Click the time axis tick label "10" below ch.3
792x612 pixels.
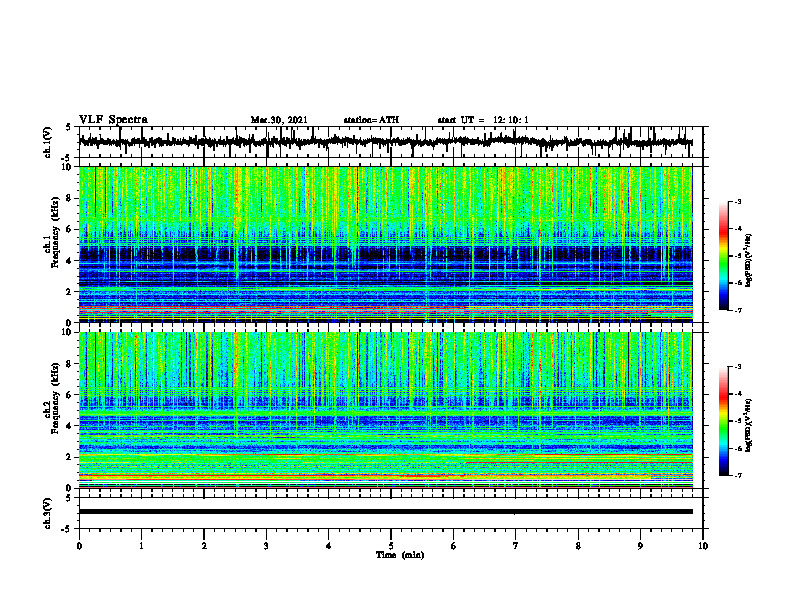coord(703,546)
